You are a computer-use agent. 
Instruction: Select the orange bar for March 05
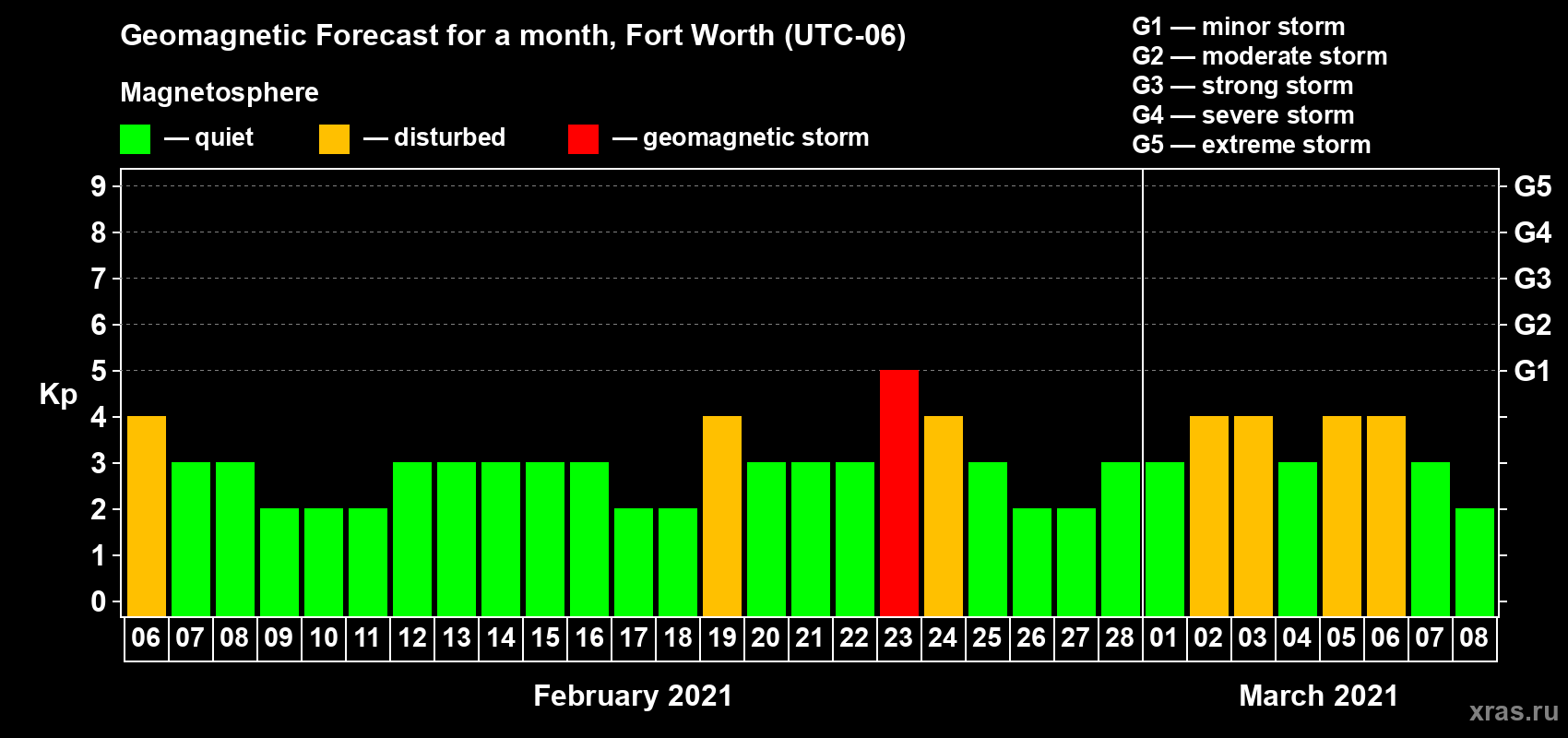pyautogui.click(x=1342, y=516)
